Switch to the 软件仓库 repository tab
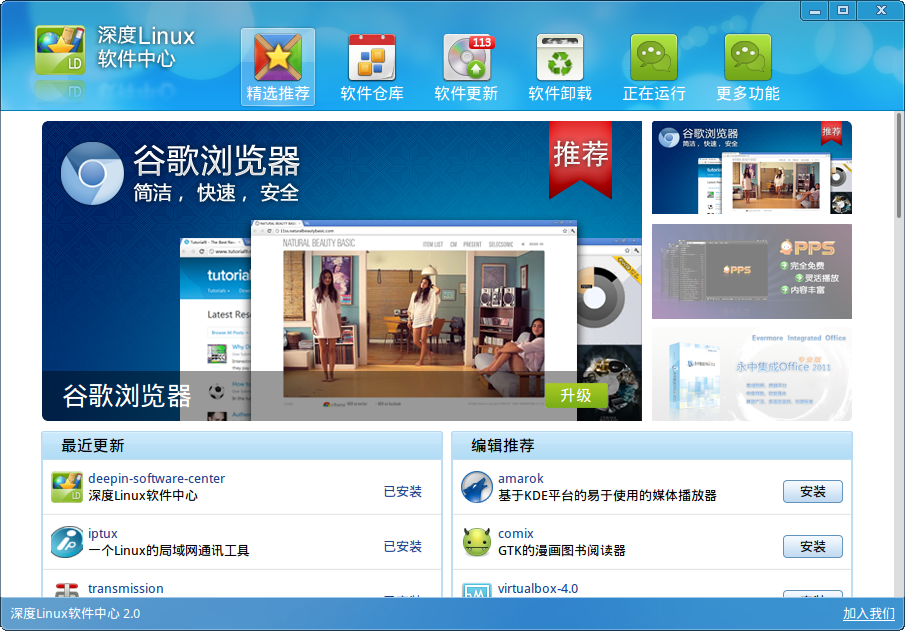Image resolution: width=905 pixels, height=631 pixels. point(372,67)
